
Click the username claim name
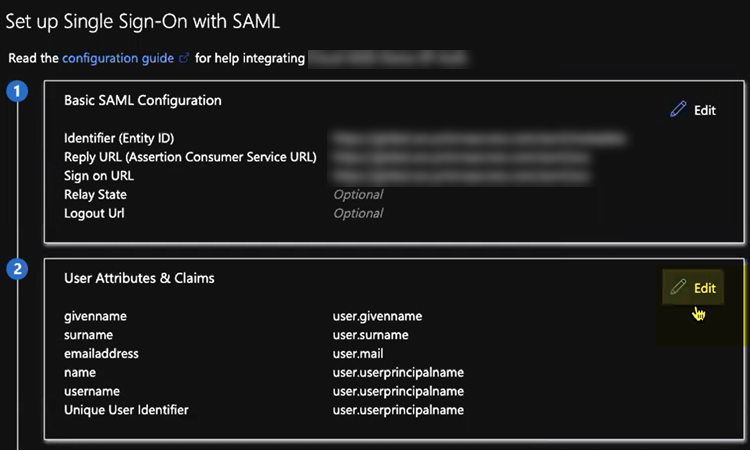point(92,391)
